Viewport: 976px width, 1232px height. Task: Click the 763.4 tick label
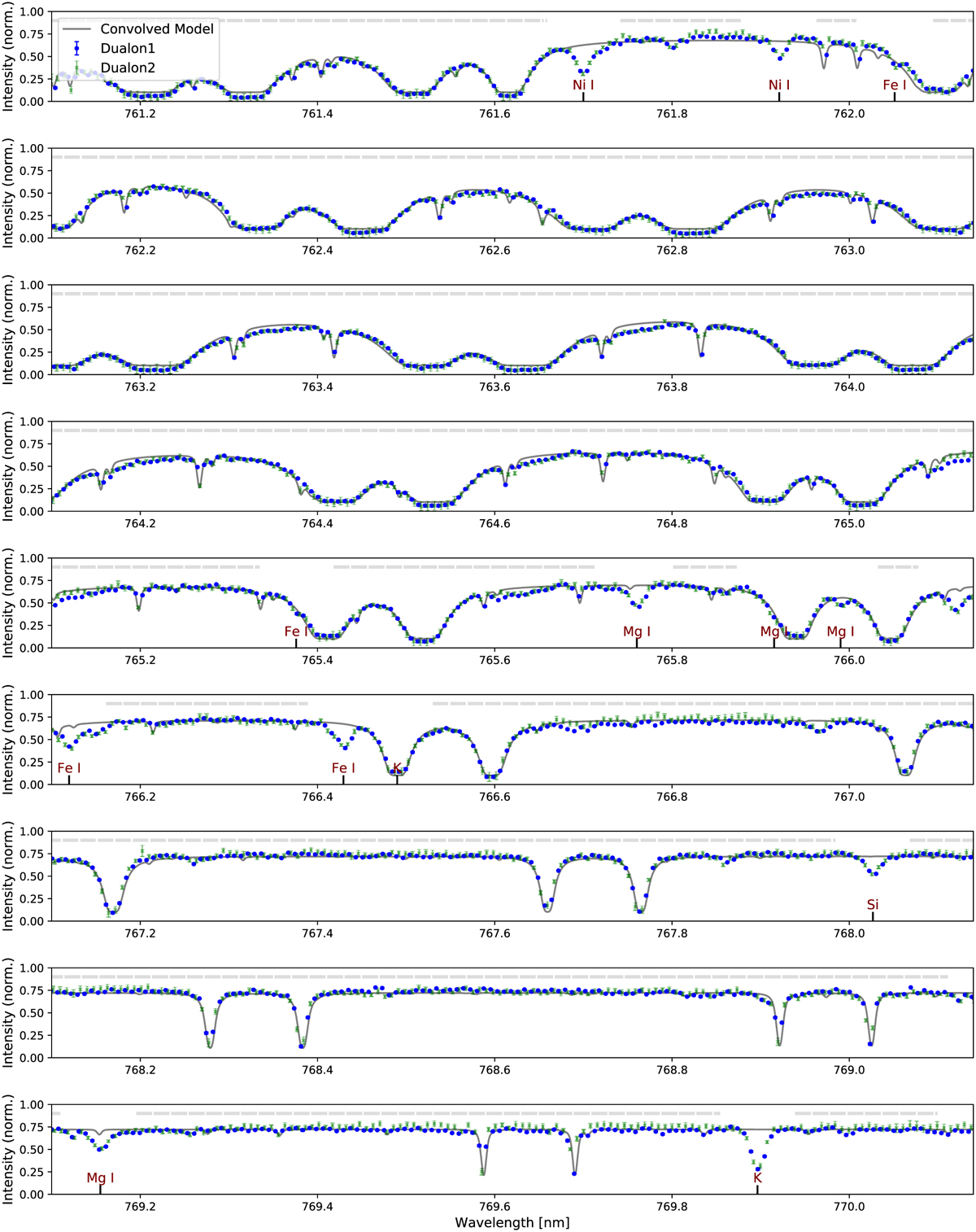click(317, 387)
